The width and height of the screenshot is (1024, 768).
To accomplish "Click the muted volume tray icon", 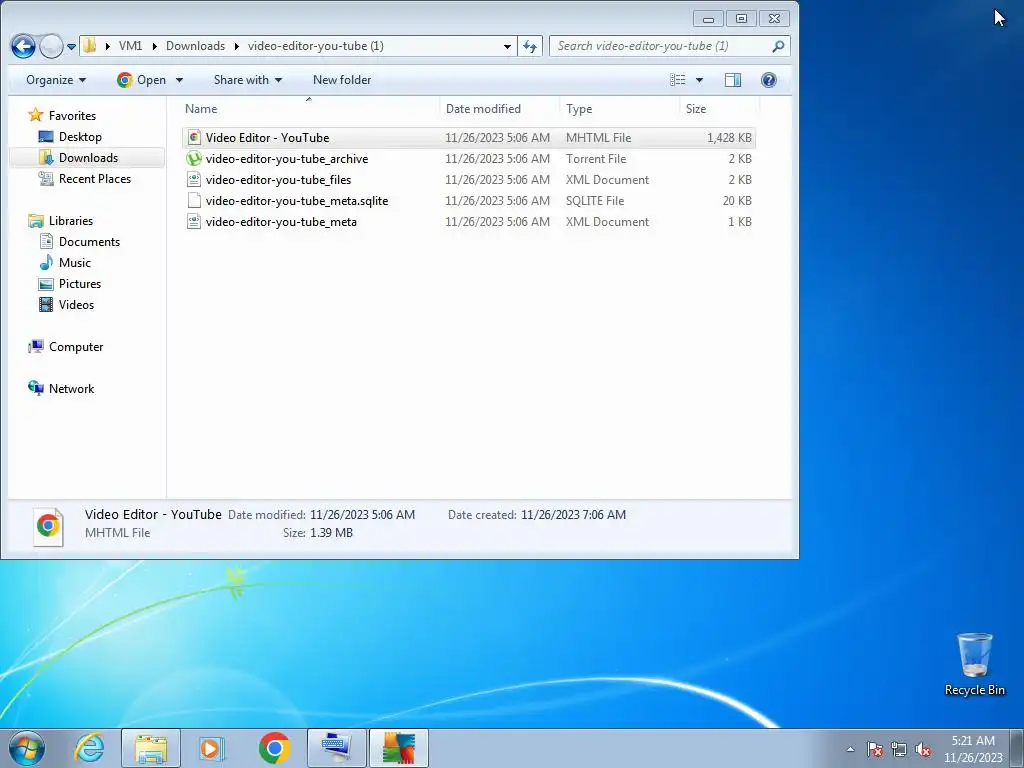I will (923, 749).
